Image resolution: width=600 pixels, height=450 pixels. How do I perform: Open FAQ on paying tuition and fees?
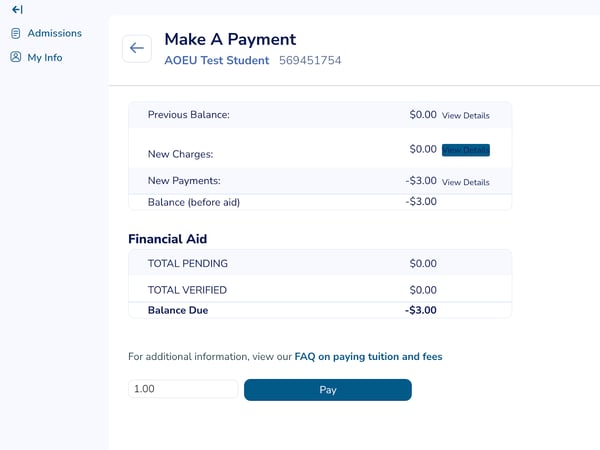pos(368,357)
